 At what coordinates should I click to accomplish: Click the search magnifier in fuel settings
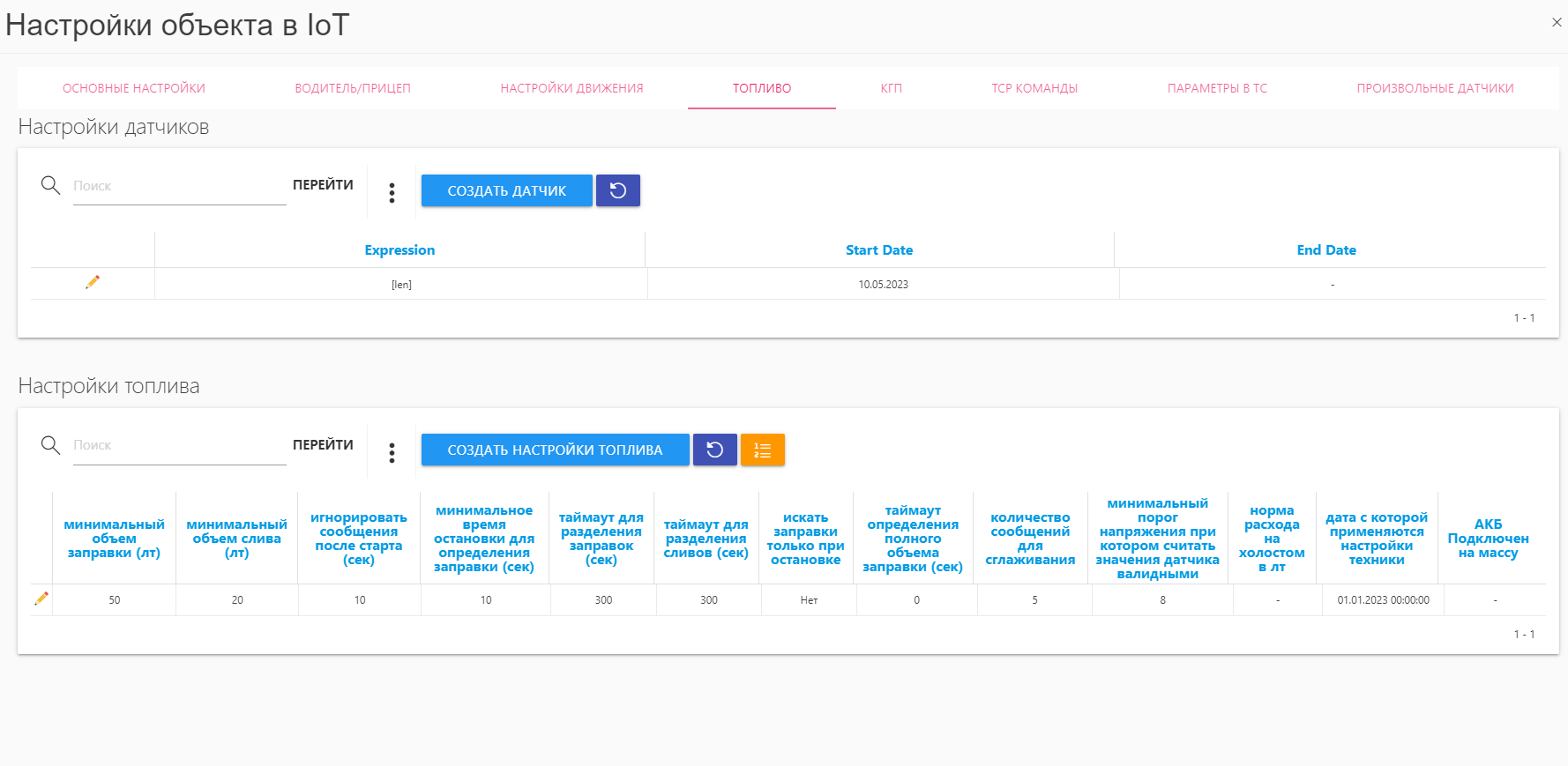[51, 445]
